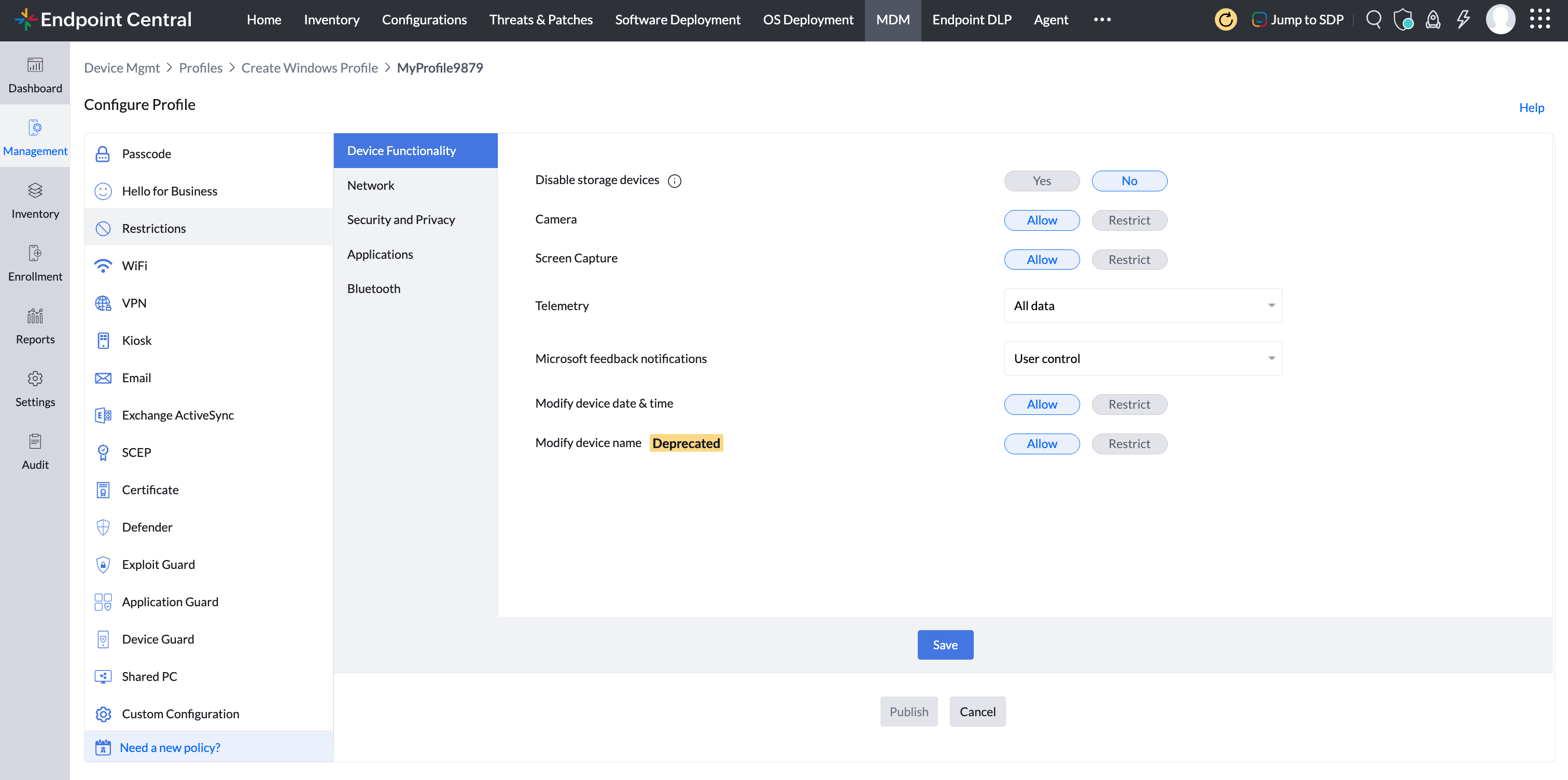Open the Exploit Guard icon
This screenshot has width=1568, height=780.
tap(103, 564)
